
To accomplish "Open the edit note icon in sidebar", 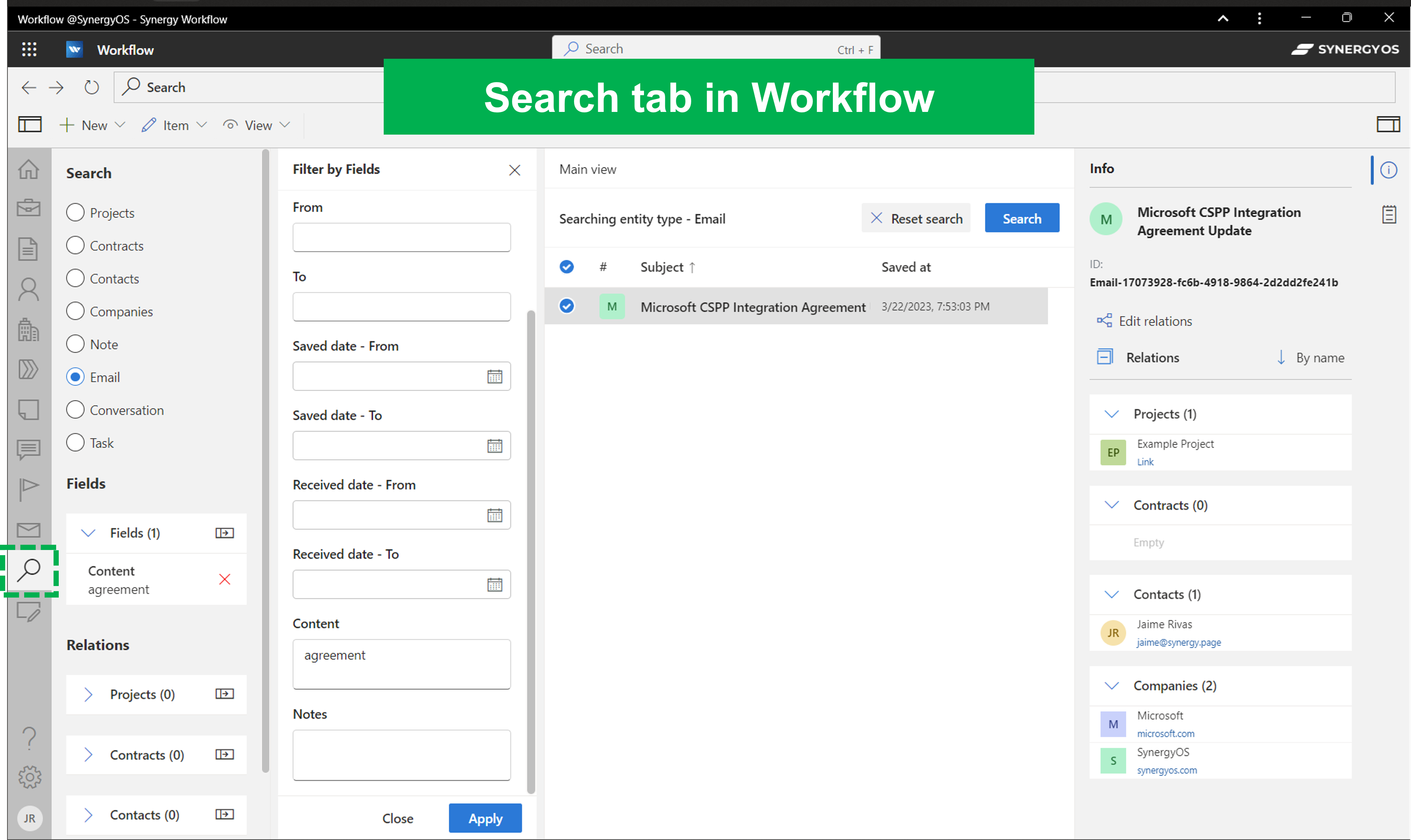I will [28, 611].
